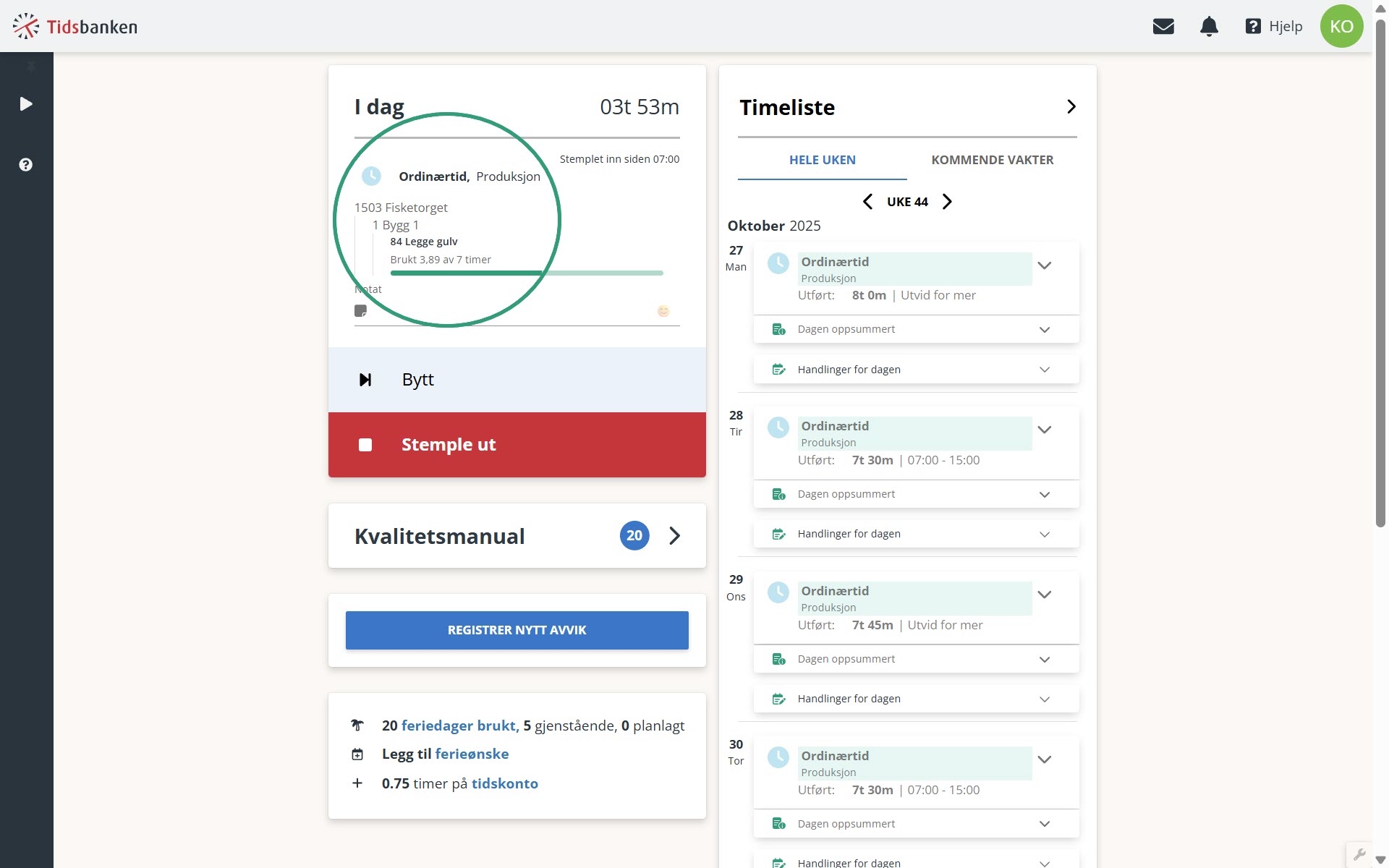
Task: Collapse the Ordinærtid entry for Wednesday 29
Action: click(x=1045, y=595)
